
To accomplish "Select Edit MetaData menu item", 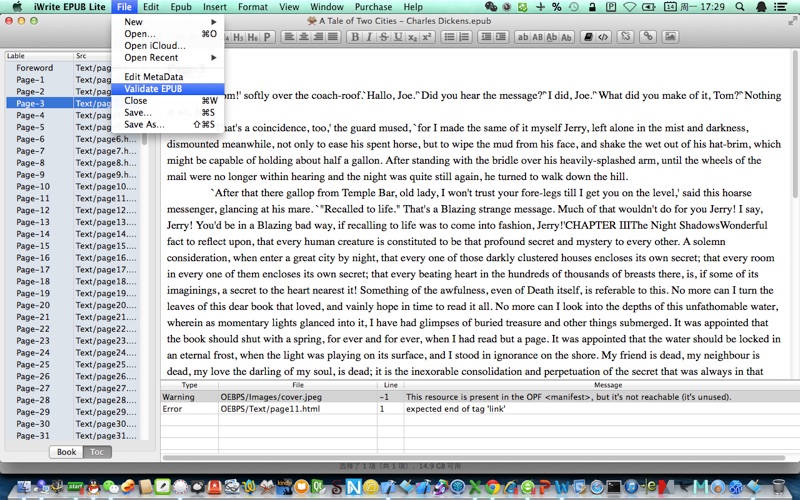I will 168,77.
